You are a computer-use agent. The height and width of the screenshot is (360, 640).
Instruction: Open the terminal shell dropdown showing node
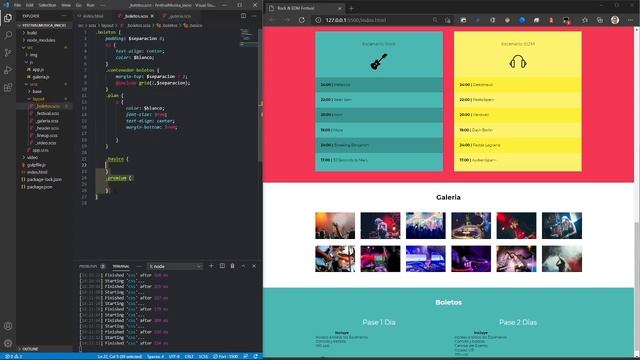tap(175, 266)
